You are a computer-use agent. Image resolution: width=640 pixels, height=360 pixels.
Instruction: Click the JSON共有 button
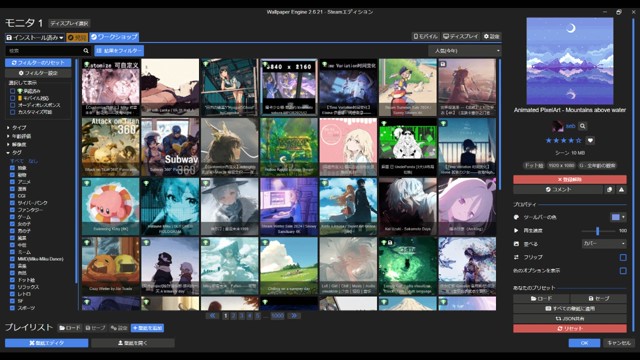[x=570, y=318]
